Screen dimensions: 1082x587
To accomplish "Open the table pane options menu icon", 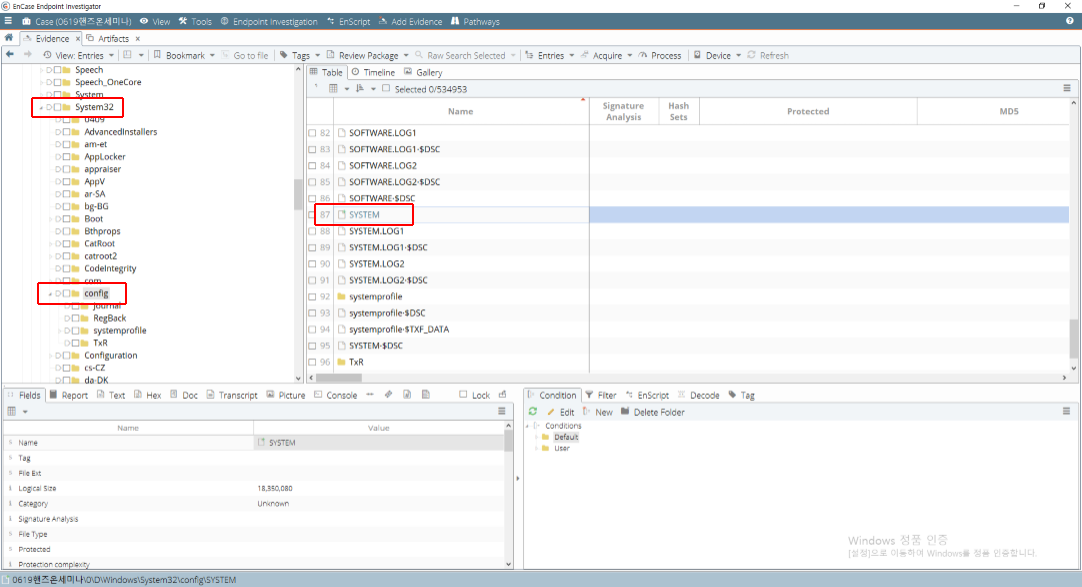I will pos(1066,88).
